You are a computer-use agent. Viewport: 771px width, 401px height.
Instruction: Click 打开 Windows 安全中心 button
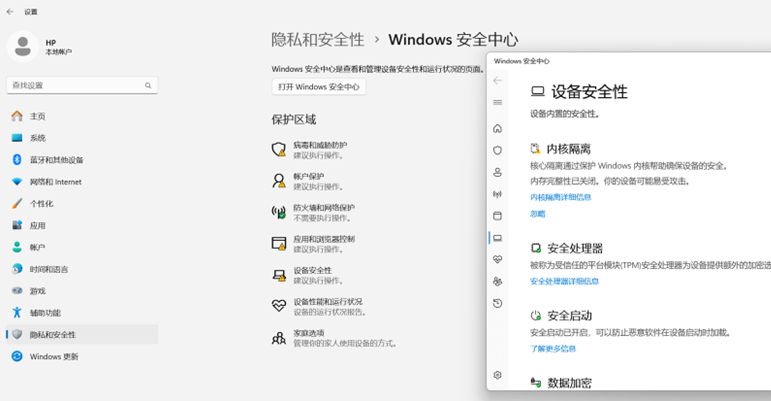click(x=319, y=87)
